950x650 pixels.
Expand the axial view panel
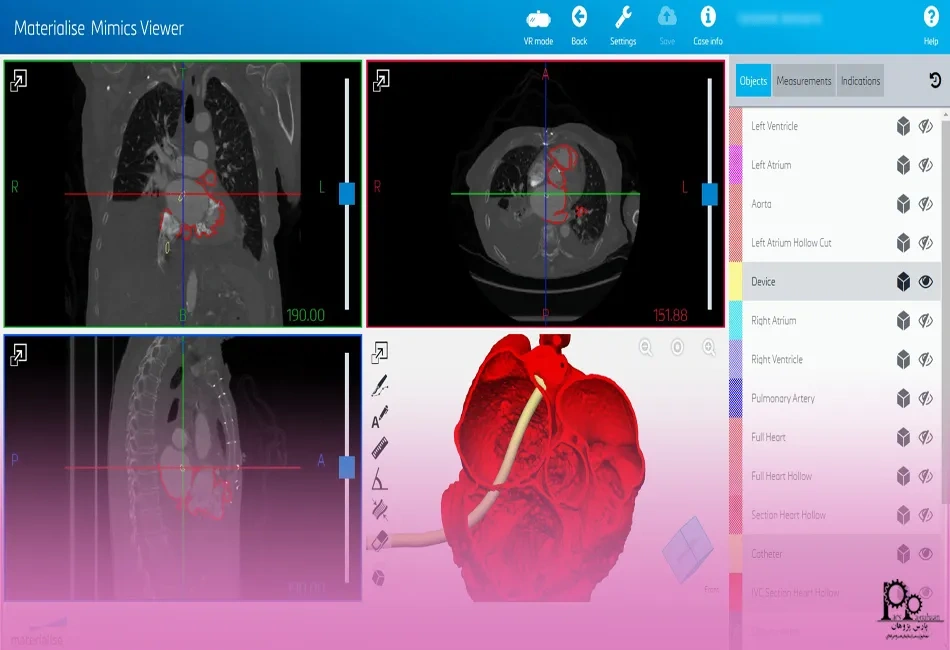pyautogui.click(x=381, y=80)
